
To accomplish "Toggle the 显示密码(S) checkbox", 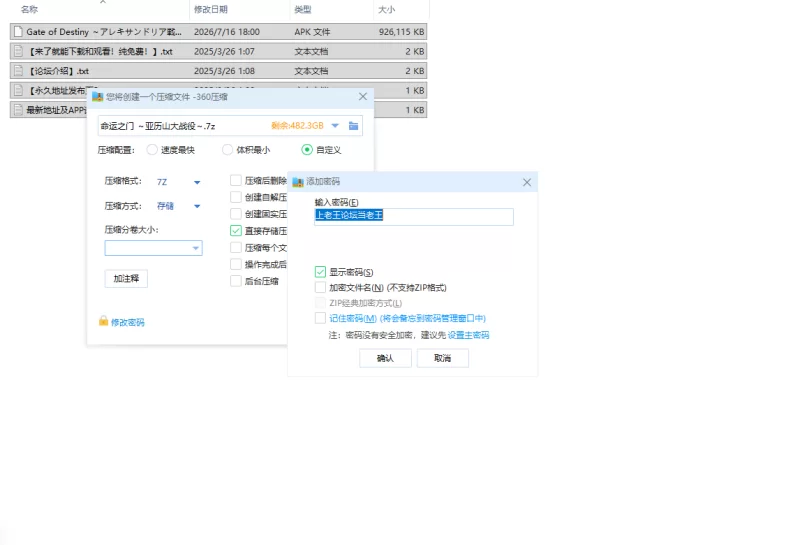I will pos(320,272).
